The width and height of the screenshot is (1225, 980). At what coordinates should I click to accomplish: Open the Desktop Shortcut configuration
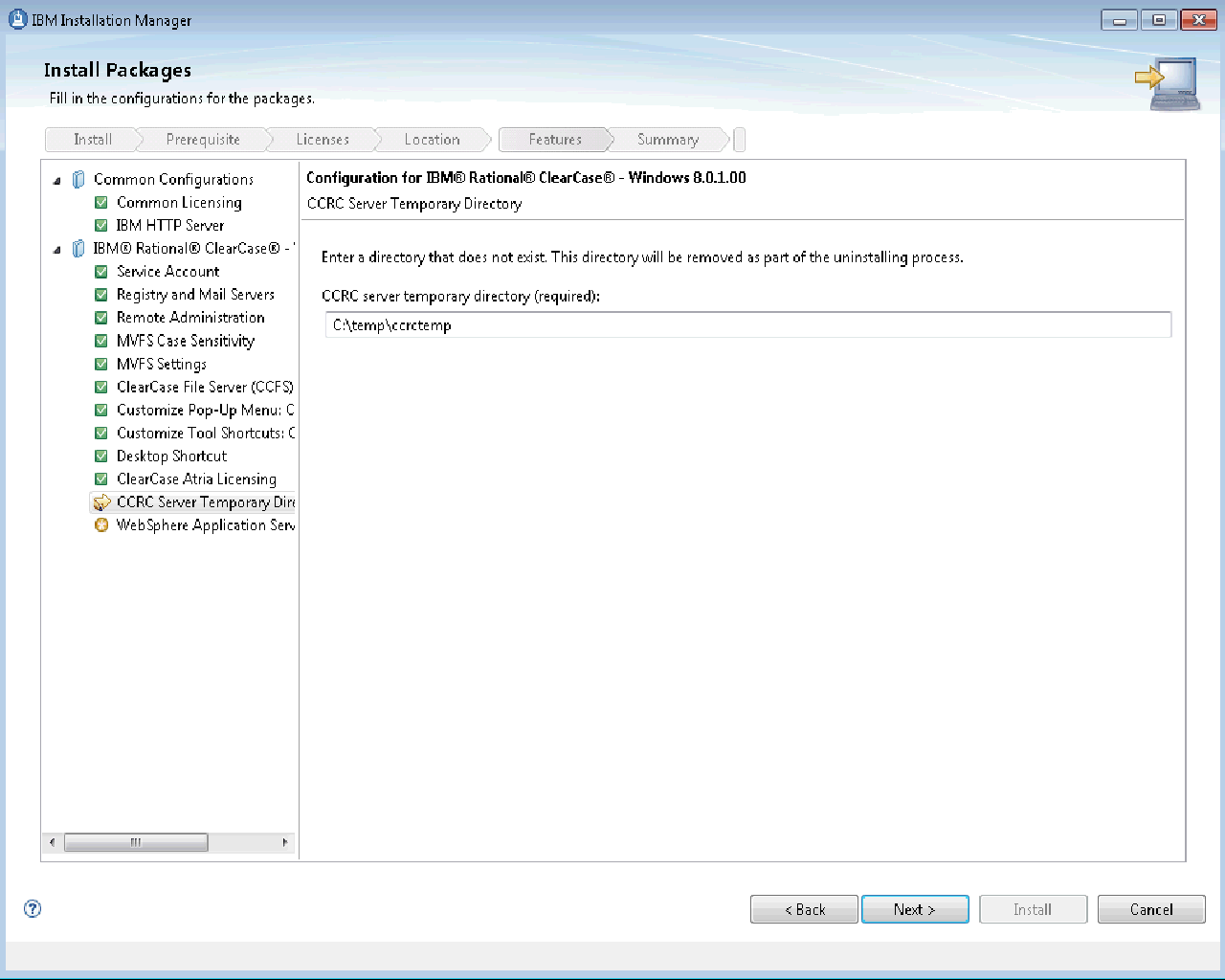(171, 456)
